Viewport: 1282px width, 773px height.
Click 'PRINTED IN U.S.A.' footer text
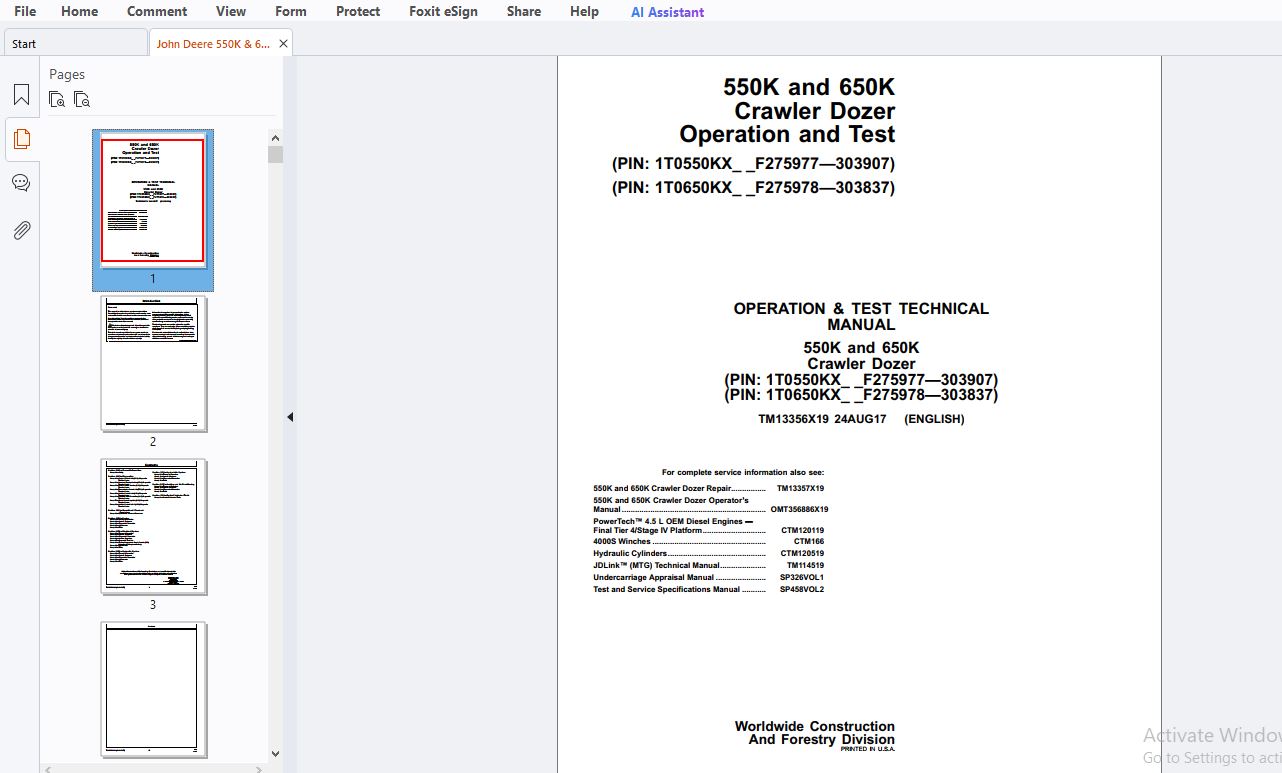(x=868, y=749)
